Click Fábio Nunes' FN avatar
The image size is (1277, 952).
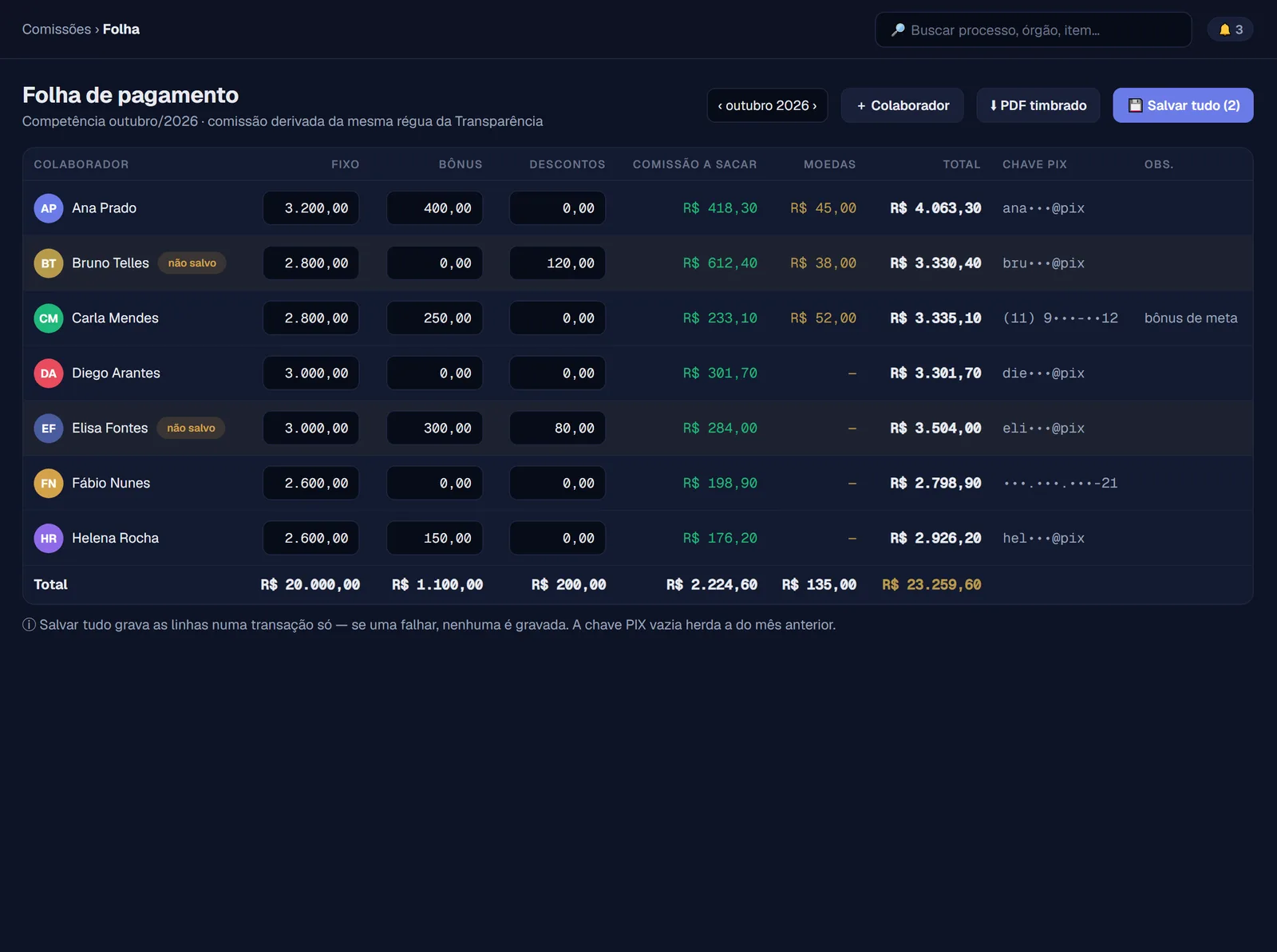click(x=49, y=484)
